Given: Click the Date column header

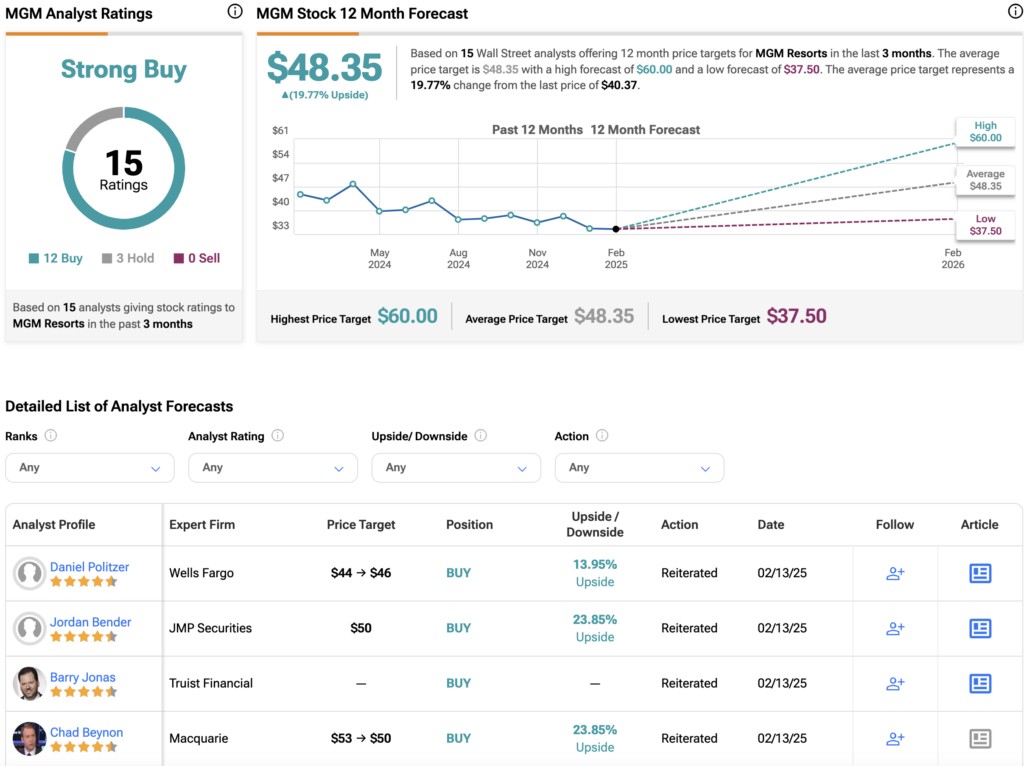Looking at the screenshot, I should [771, 524].
